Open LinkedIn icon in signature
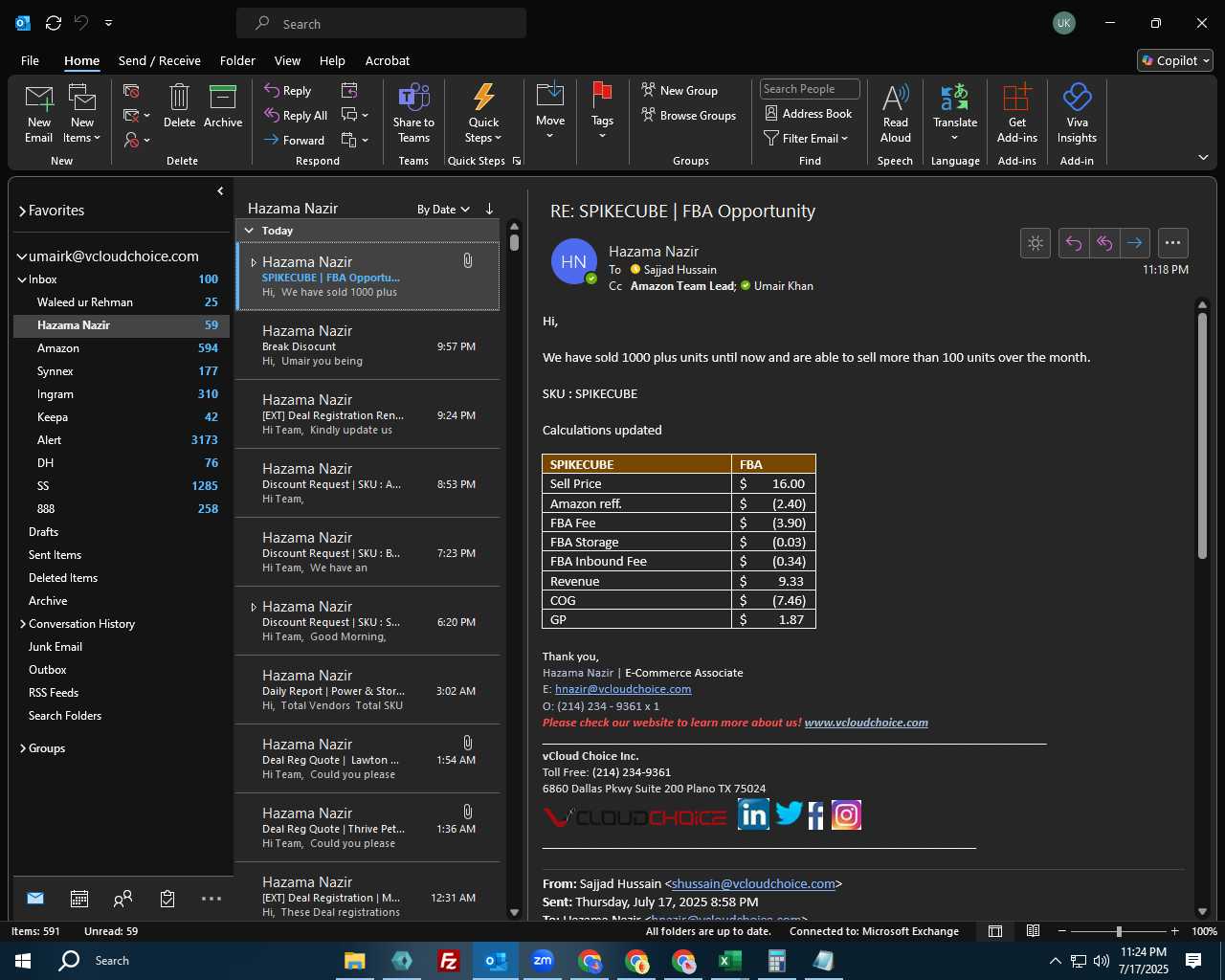This screenshot has height=980, width=1225. pyautogui.click(x=753, y=814)
